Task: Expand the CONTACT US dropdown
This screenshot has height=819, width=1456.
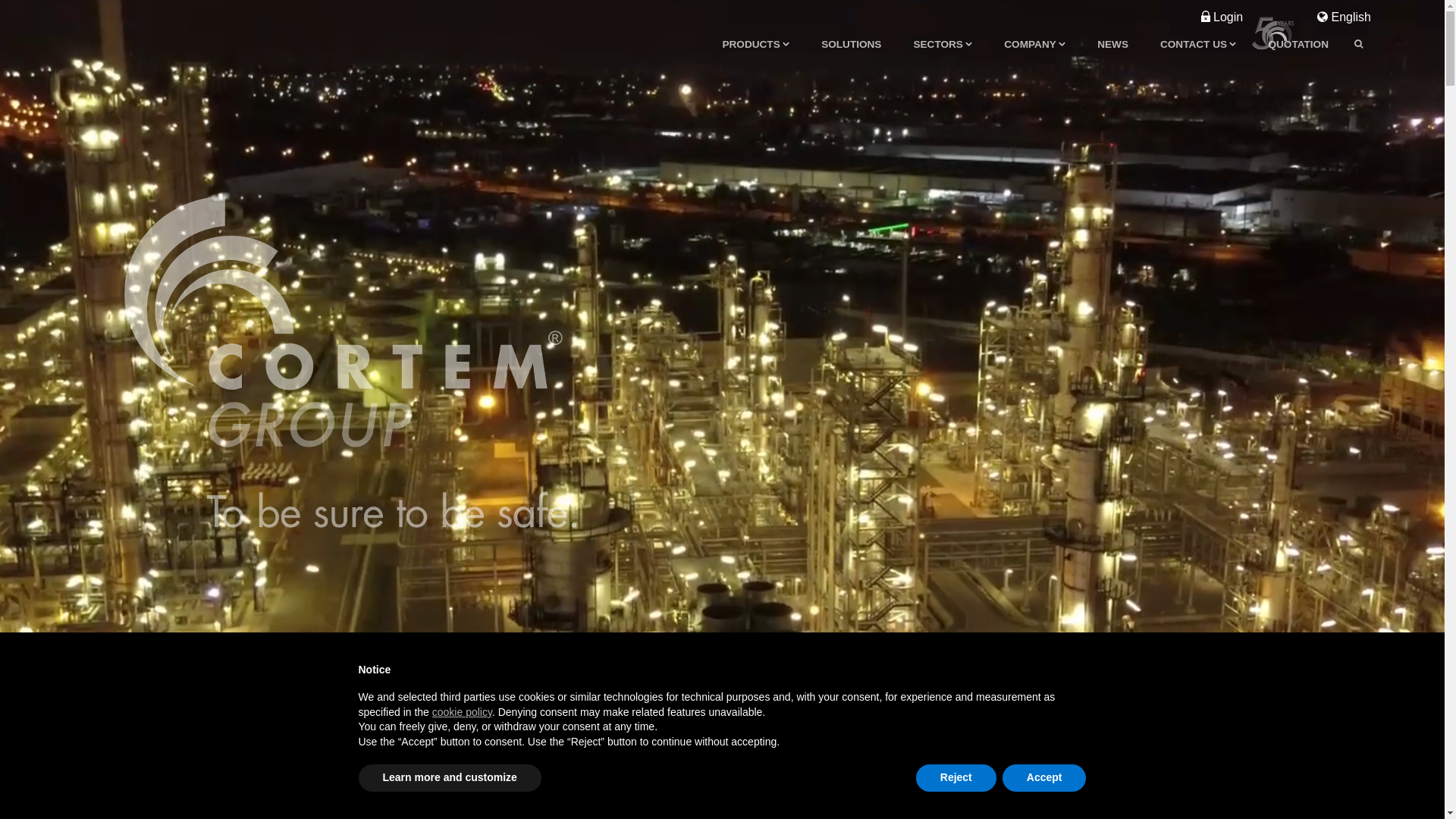Action: (1197, 45)
